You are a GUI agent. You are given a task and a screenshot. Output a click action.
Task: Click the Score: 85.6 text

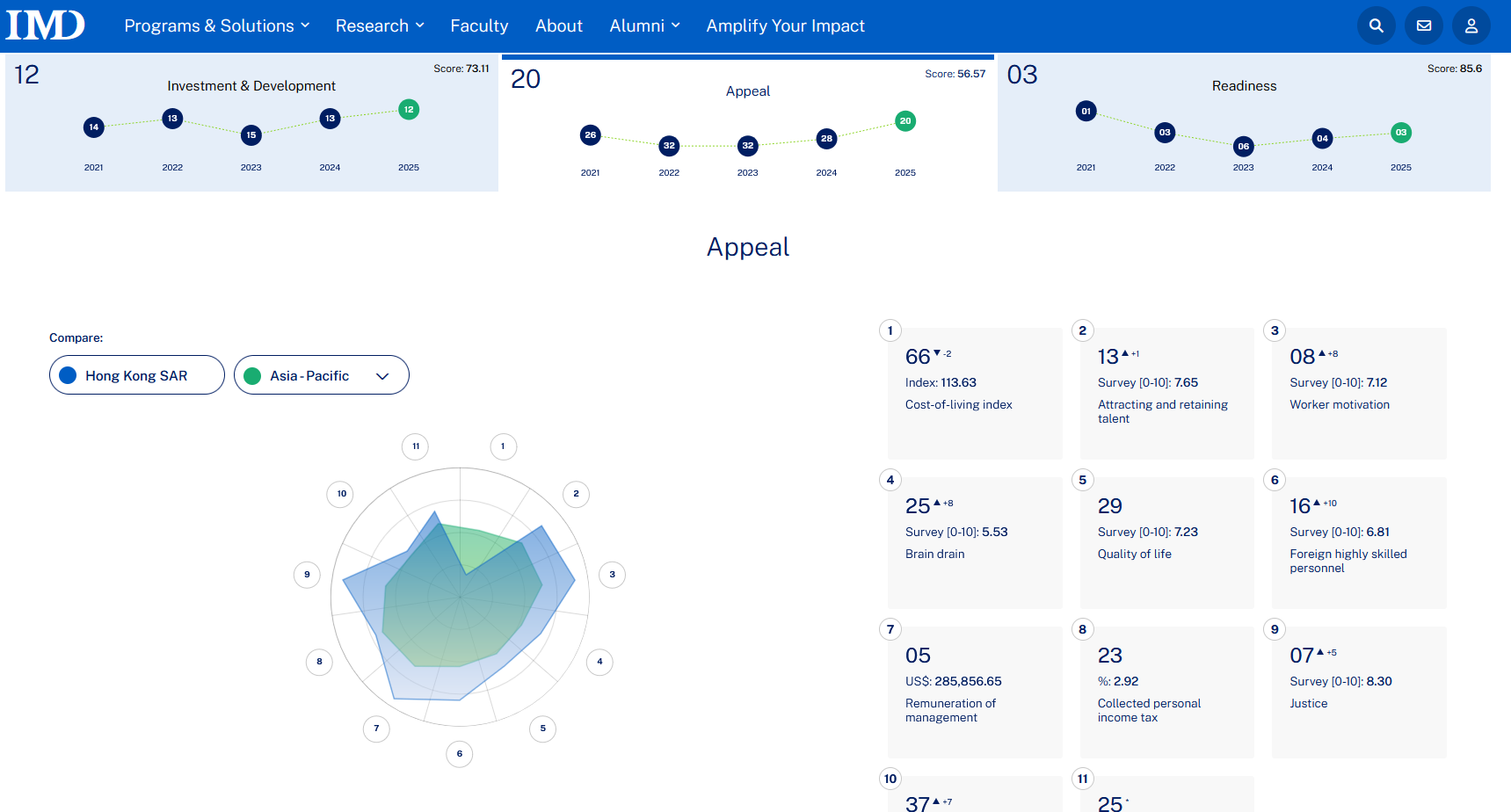(1455, 69)
